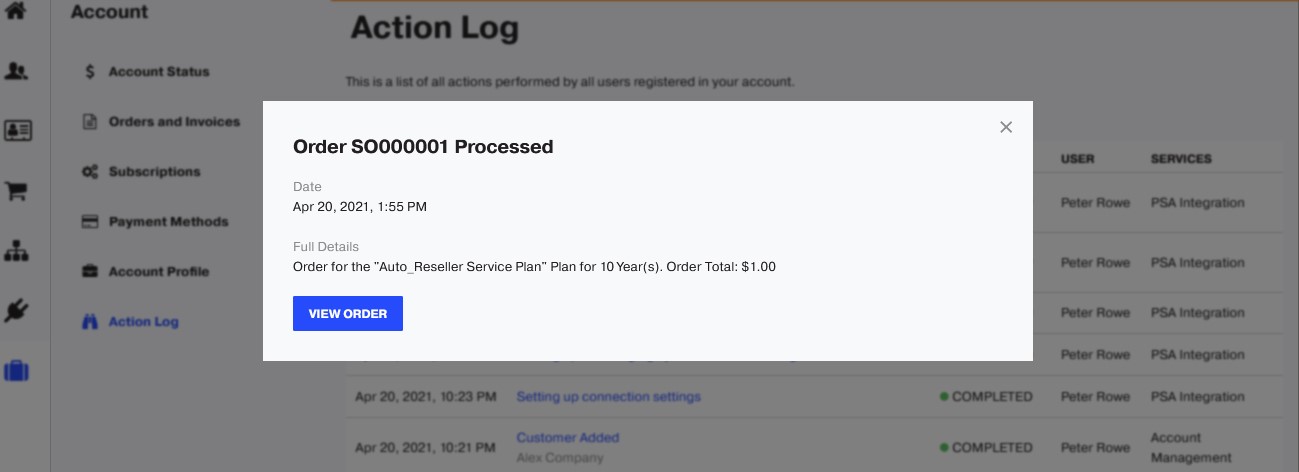
Task: Select Payment Methods menu item
Action: click(x=168, y=222)
